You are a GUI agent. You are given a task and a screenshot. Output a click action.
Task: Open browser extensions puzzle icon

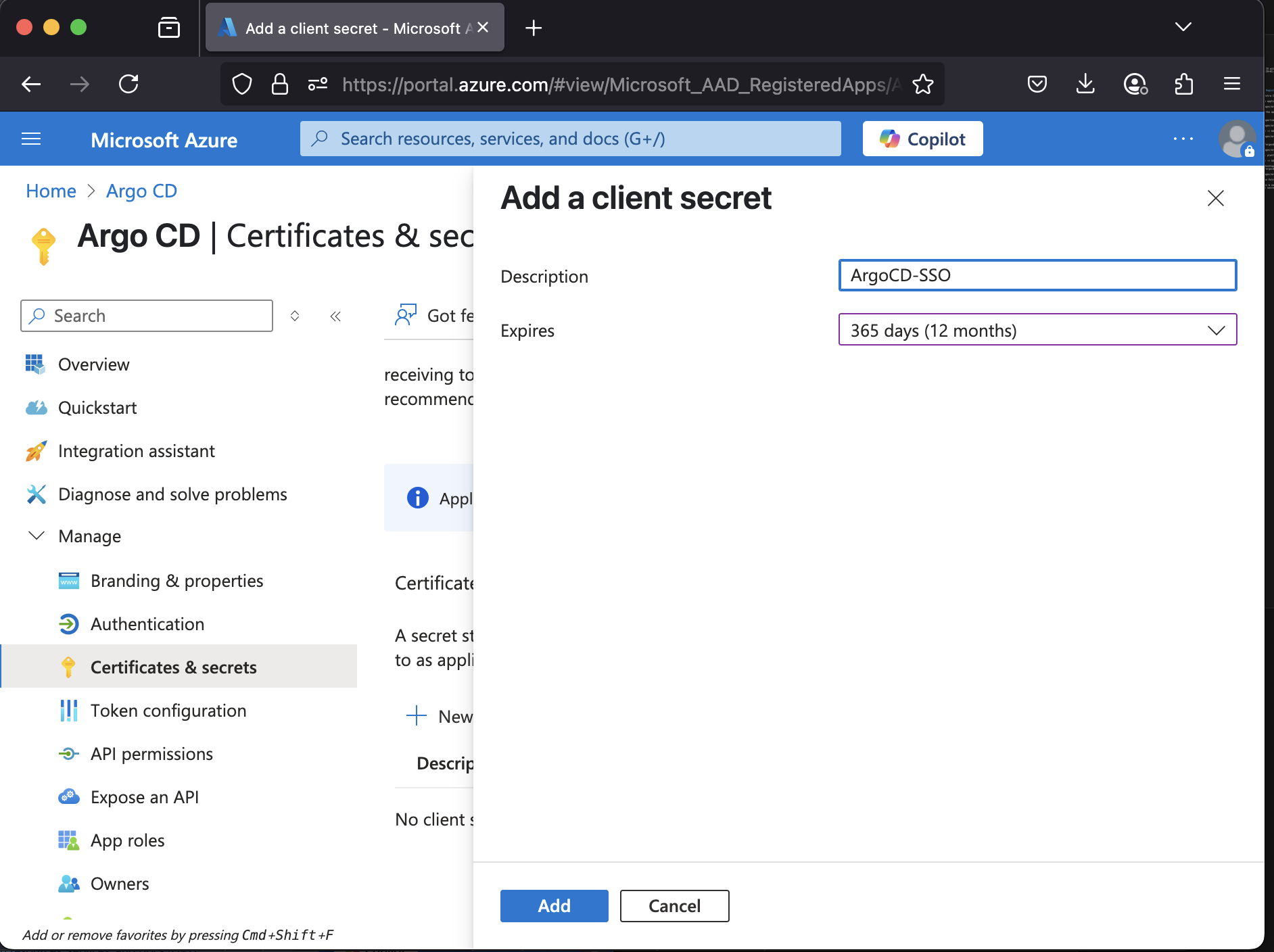(1183, 84)
